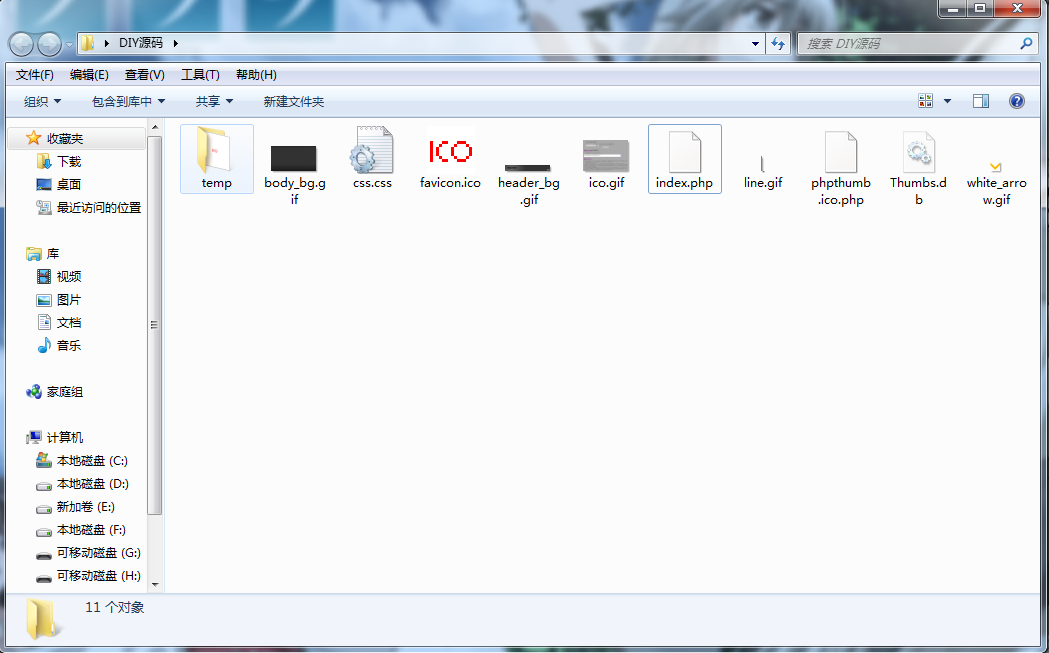The width and height of the screenshot is (1049, 653).
Task: Select the css.css file icon
Action: point(372,151)
